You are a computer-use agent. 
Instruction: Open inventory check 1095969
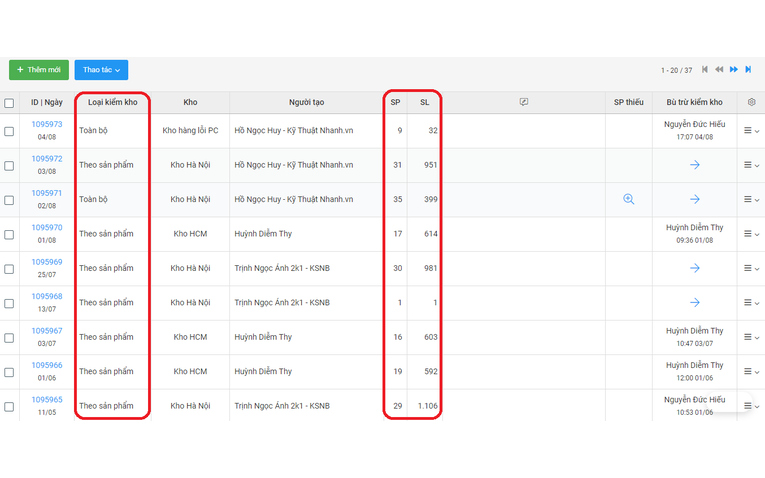tap(47, 262)
